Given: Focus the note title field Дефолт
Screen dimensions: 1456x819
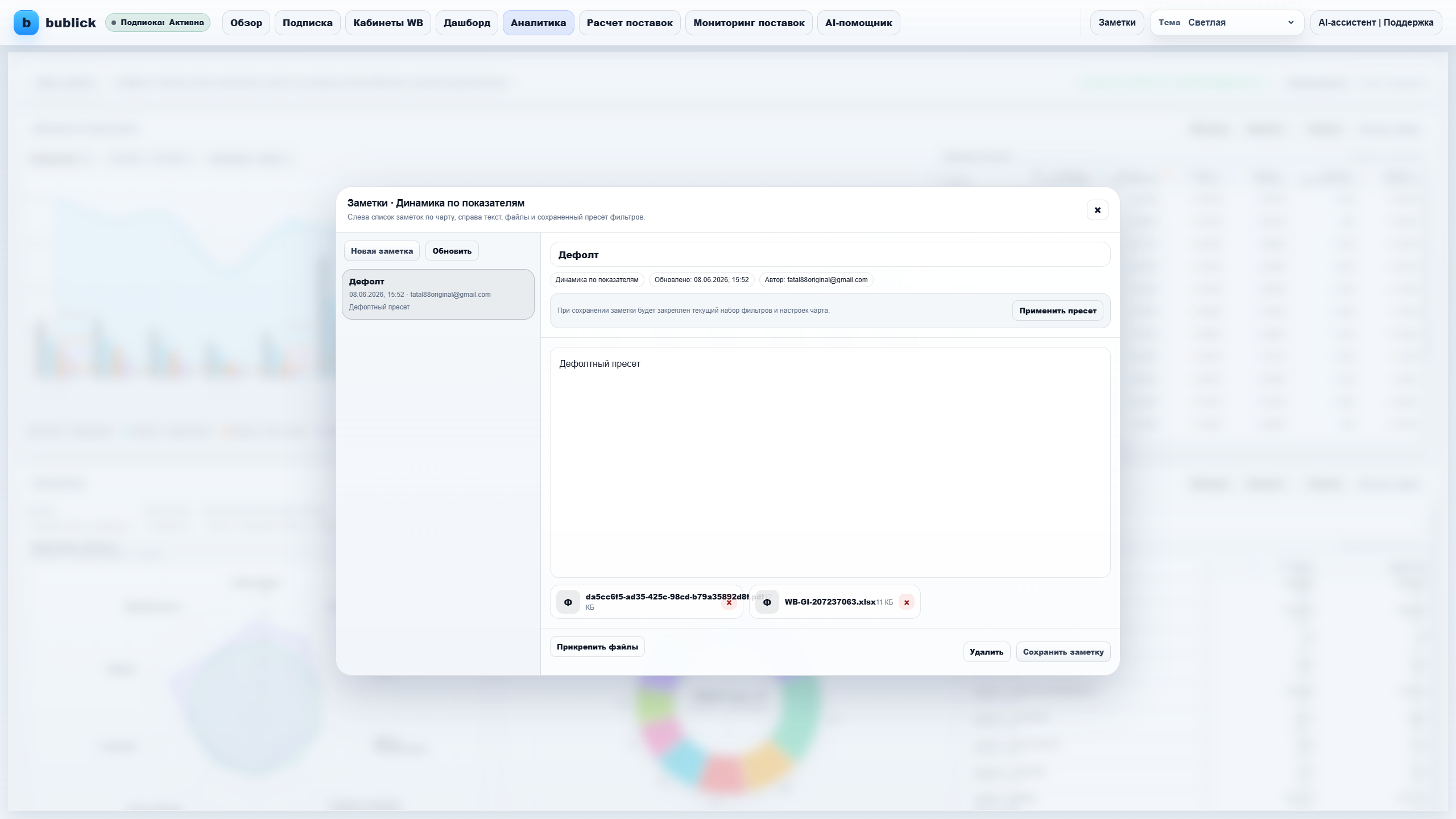Looking at the screenshot, I should [830, 254].
